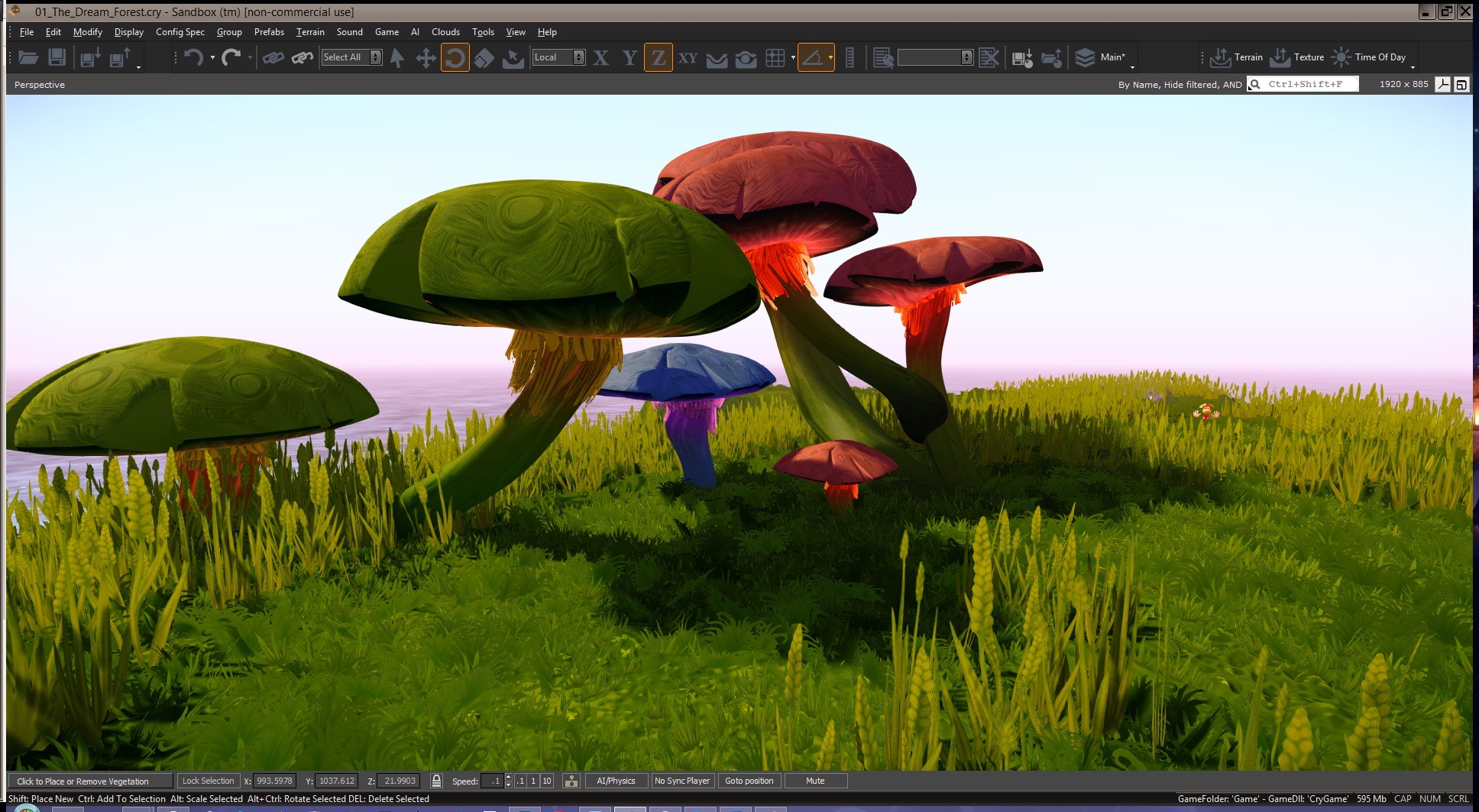Image resolution: width=1479 pixels, height=812 pixels.
Task: Toggle the Z axis constraint
Action: pos(659,57)
